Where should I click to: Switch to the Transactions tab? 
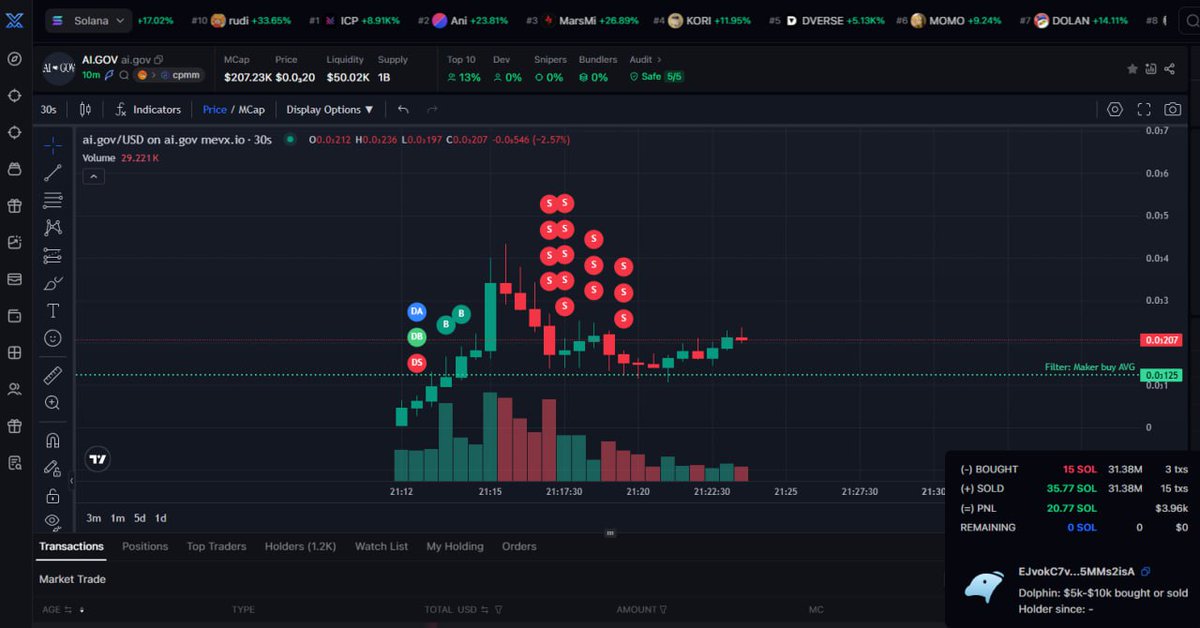pyautogui.click(x=71, y=546)
